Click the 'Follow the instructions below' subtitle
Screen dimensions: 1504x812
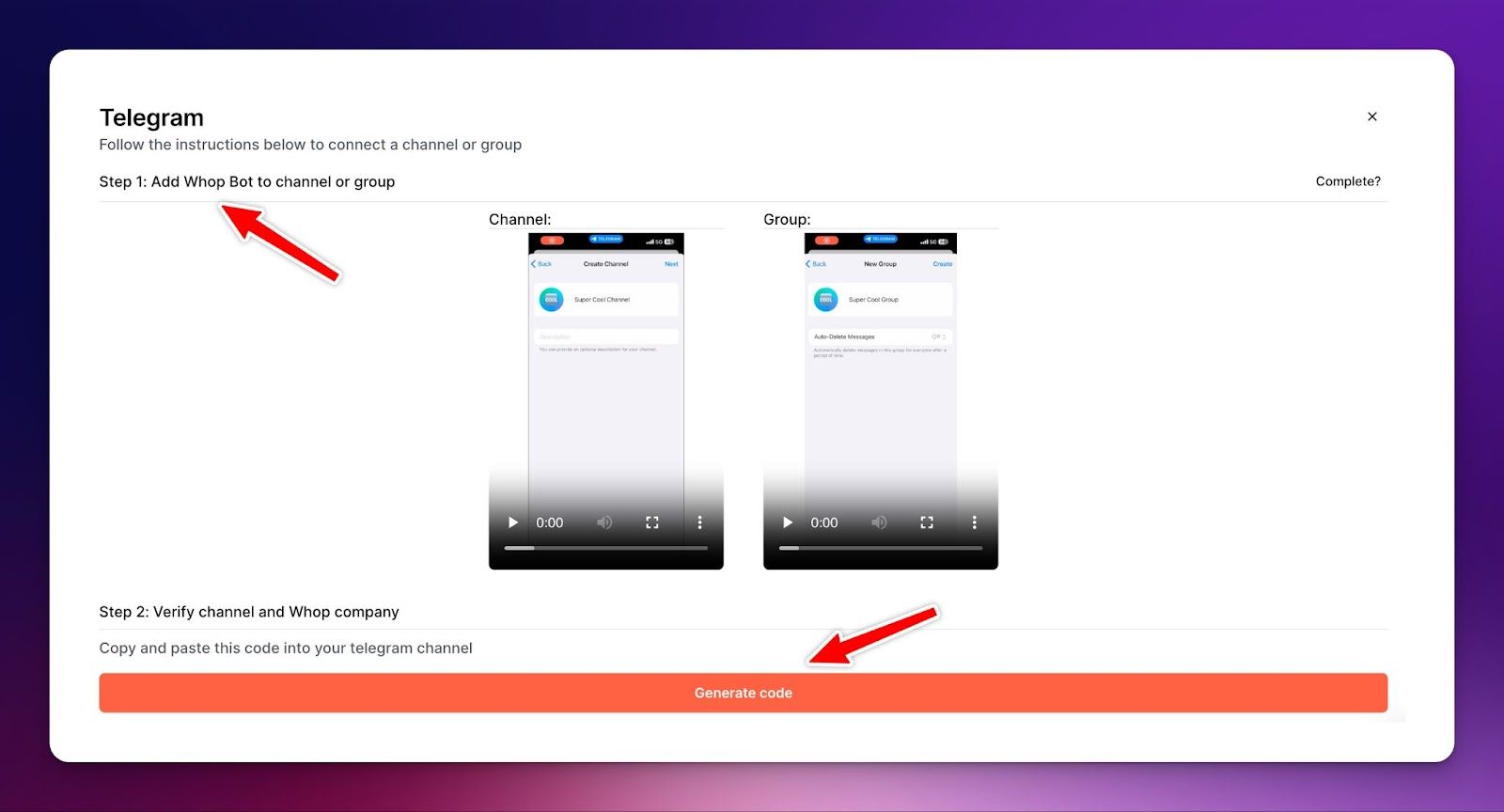(310, 145)
